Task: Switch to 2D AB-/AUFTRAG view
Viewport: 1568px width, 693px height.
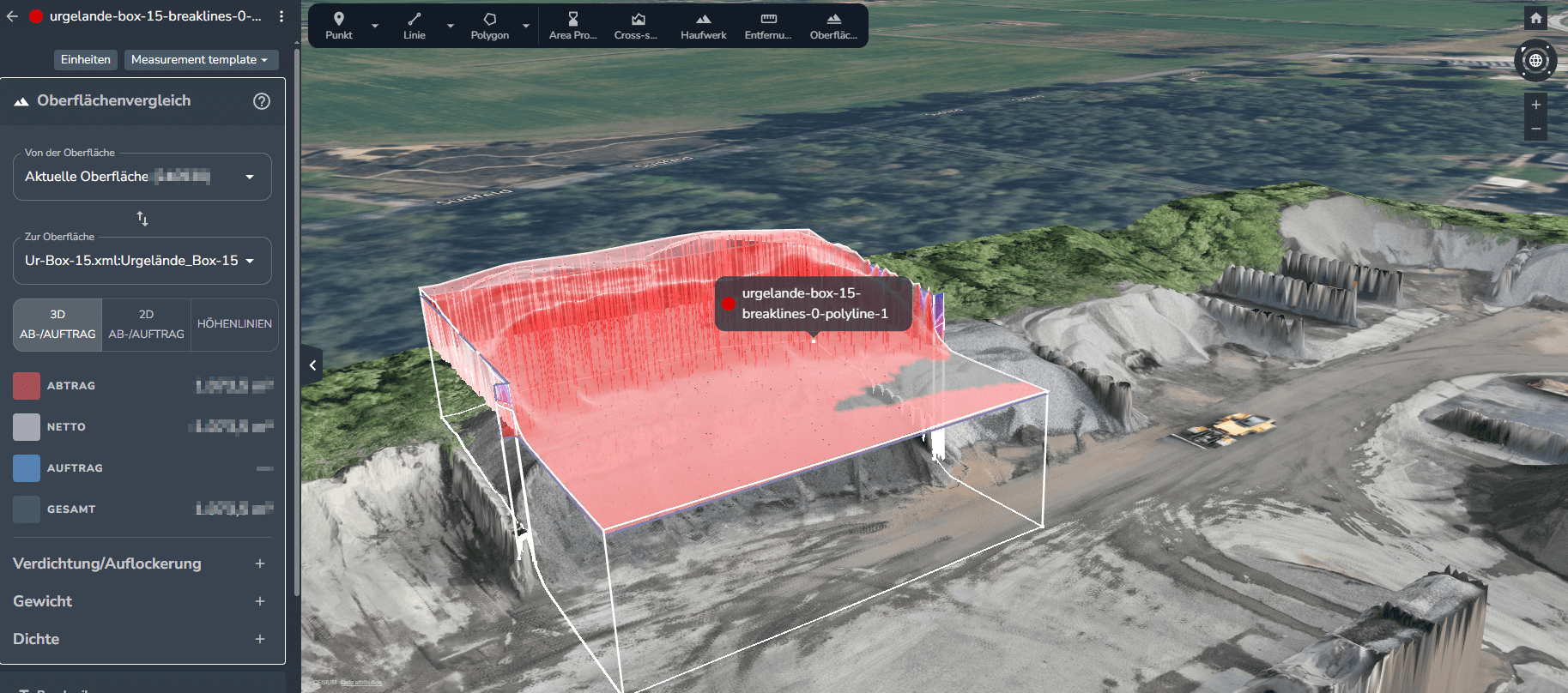Action: [x=146, y=324]
